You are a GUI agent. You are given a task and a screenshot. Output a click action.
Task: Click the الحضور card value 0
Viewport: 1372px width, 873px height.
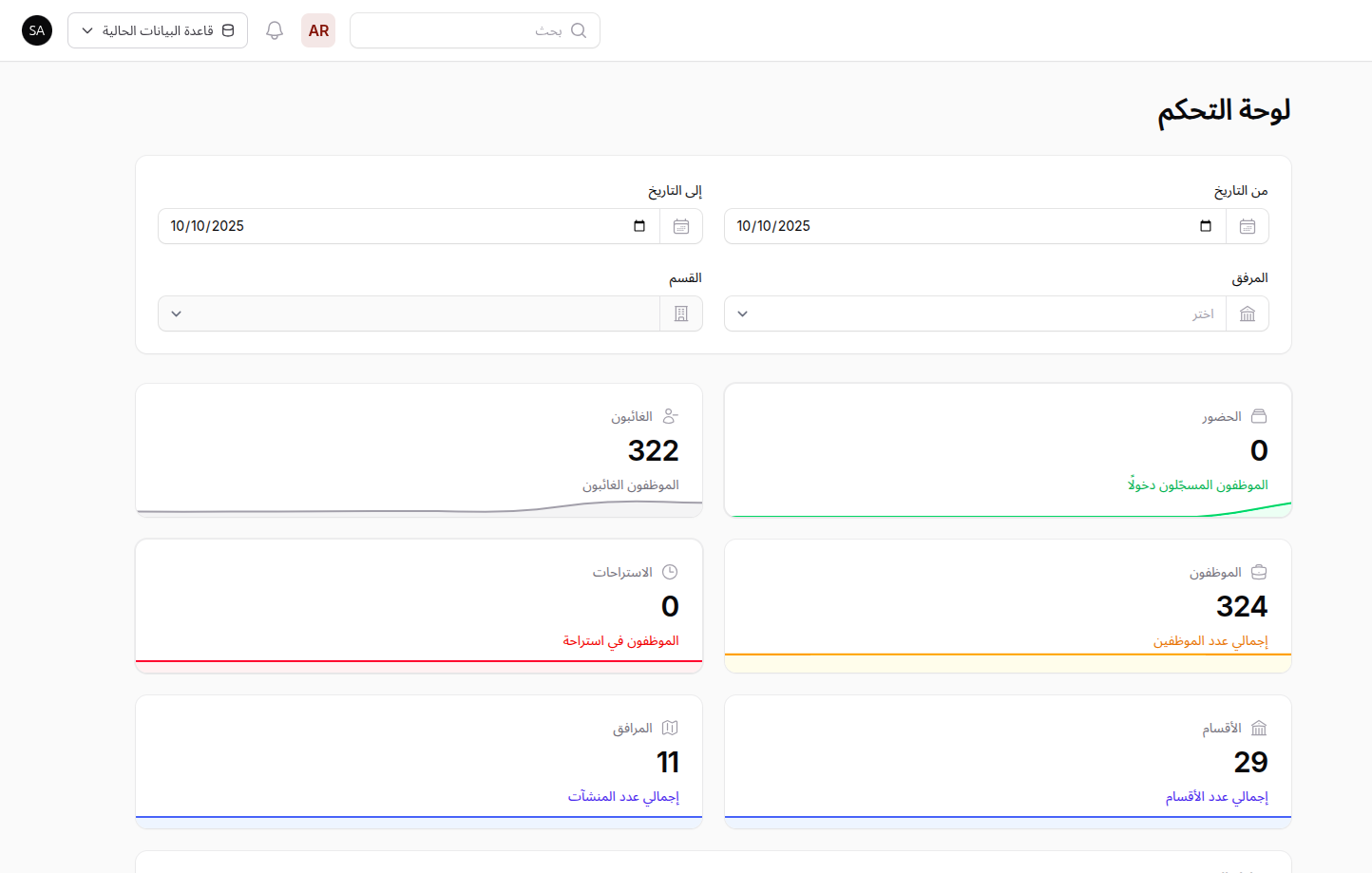[x=1259, y=450]
